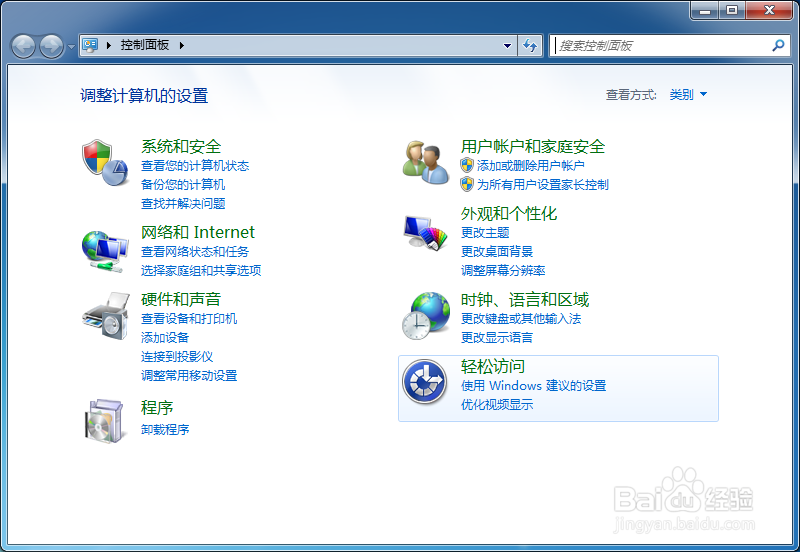
Task: Open the Network and Internet globe icon
Action: click(105, 252)
